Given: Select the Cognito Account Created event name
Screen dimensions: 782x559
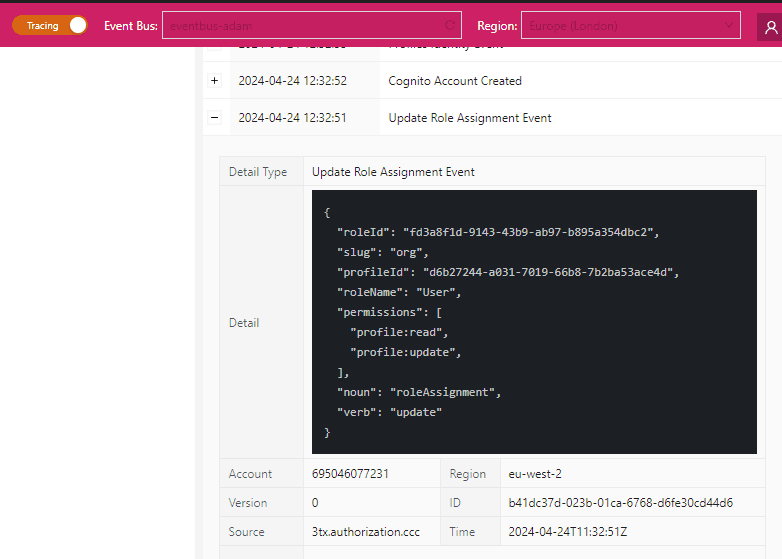Looking at the screenshot, I should click(455, 81).
